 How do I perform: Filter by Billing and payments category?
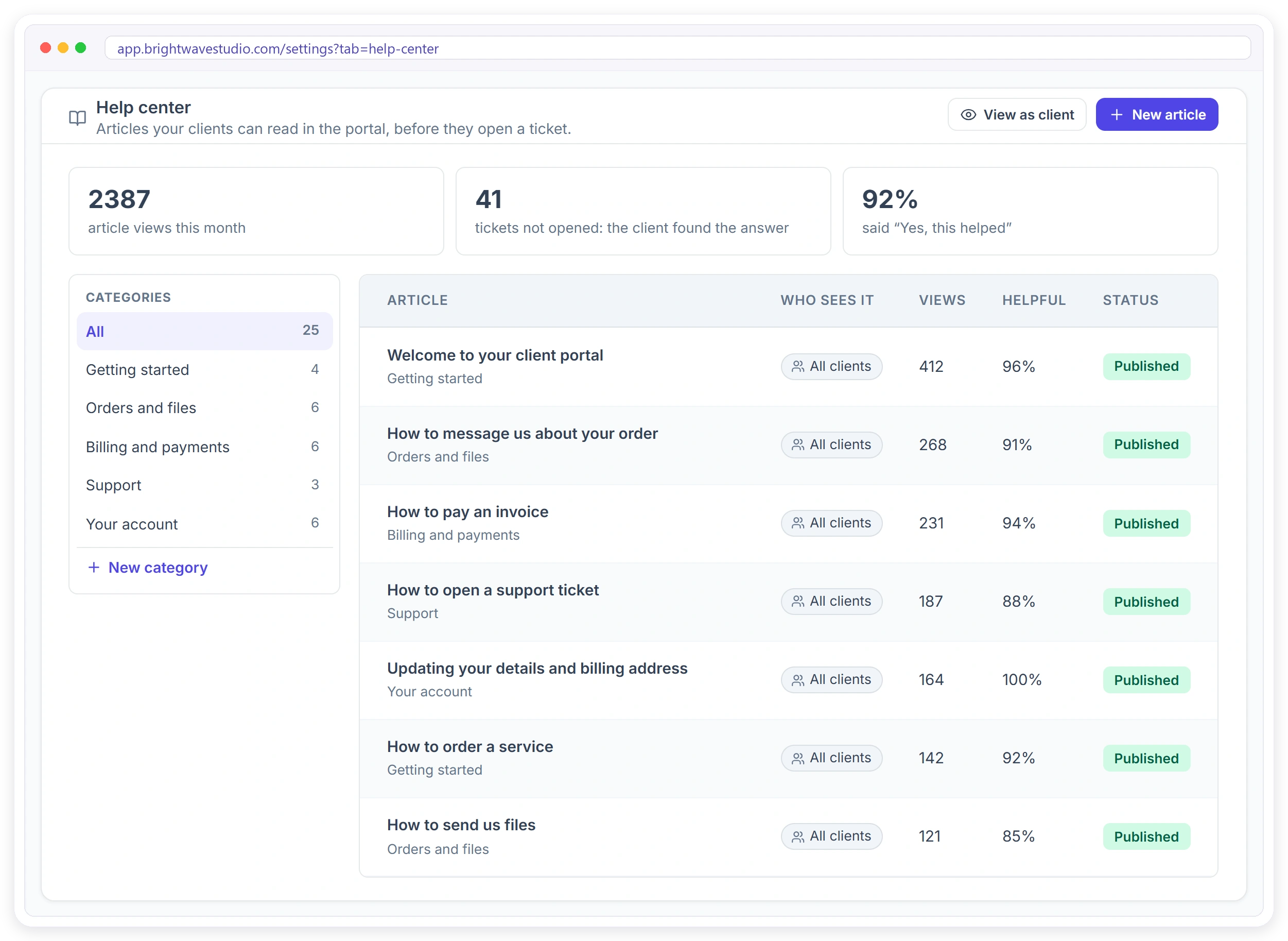pyautogui.click(x=204, y=447)
